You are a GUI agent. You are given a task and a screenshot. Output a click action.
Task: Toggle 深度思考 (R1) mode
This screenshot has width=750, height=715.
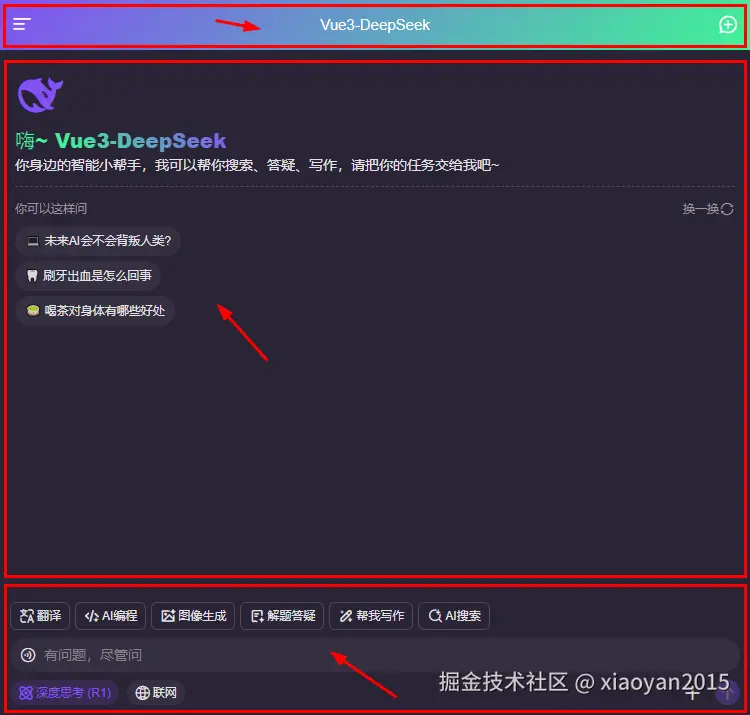pyautogui.click(x=65, y=693)
